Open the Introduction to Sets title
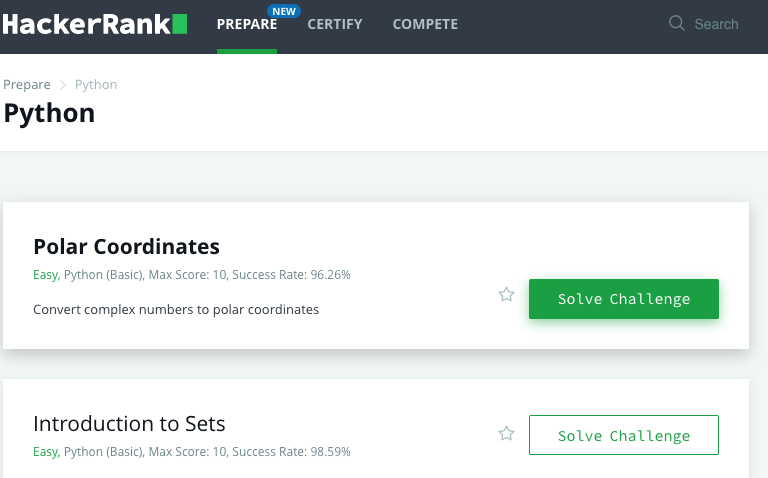The width and height of the screenshot is (768, 478). 129,423
